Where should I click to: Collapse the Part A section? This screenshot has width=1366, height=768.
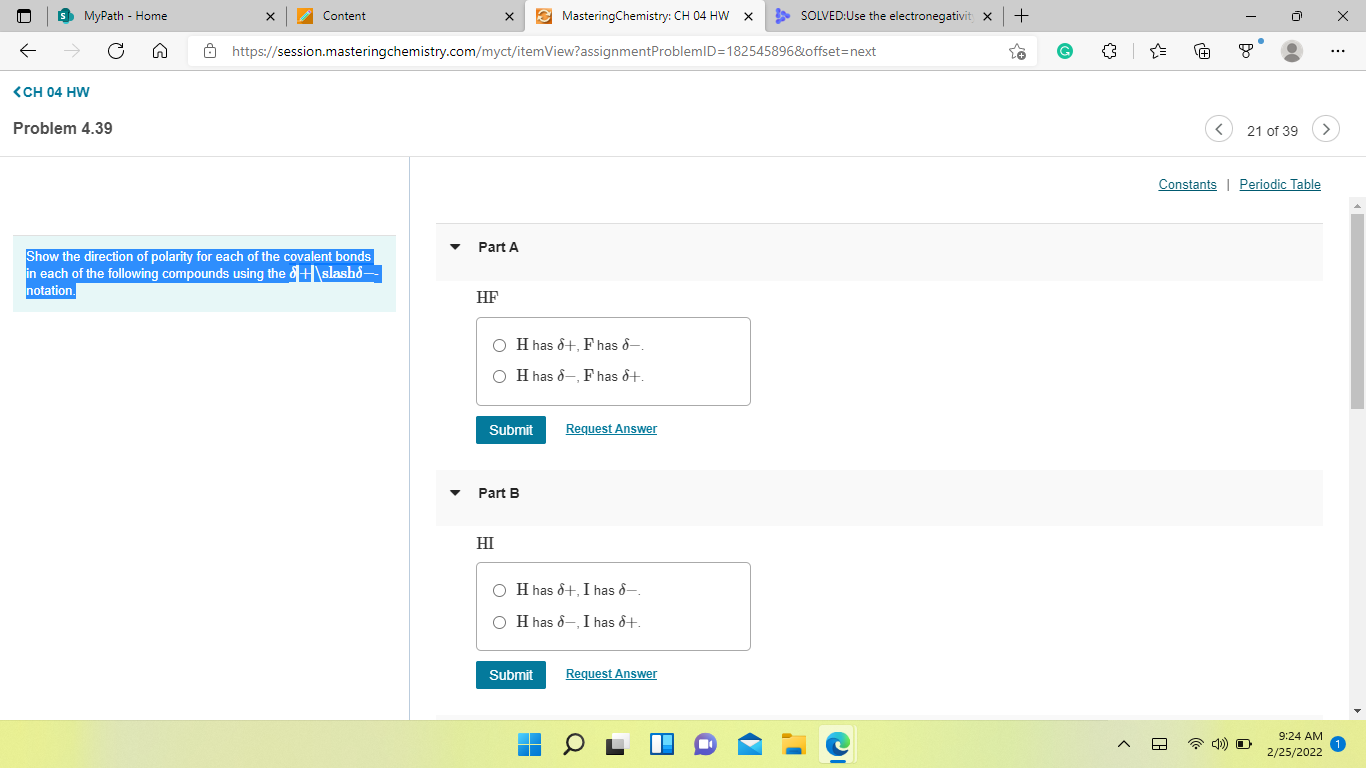455,246
